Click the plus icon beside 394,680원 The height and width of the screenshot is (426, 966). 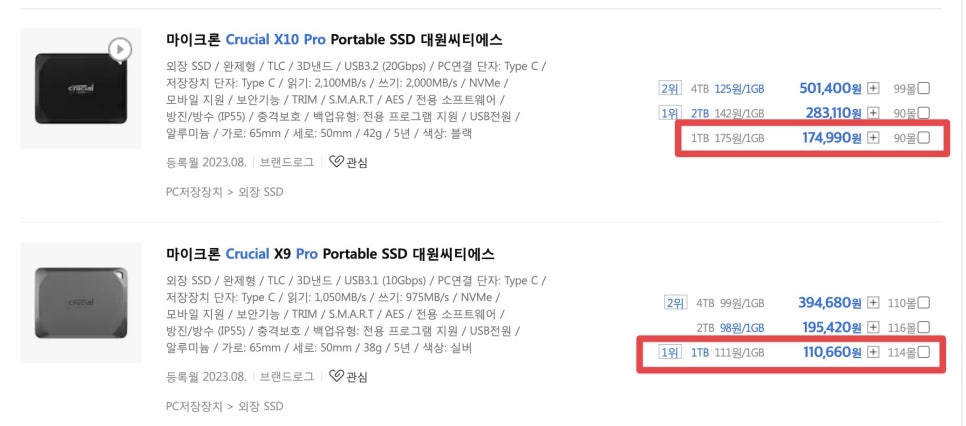coord(873,303)
